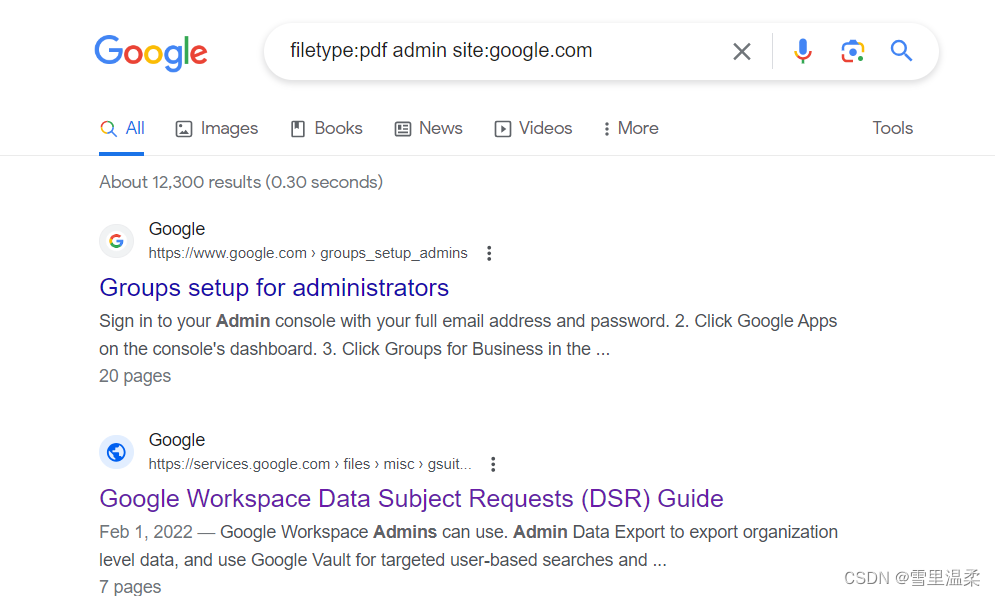Click the Images tab camera icon

coord(183,128)
